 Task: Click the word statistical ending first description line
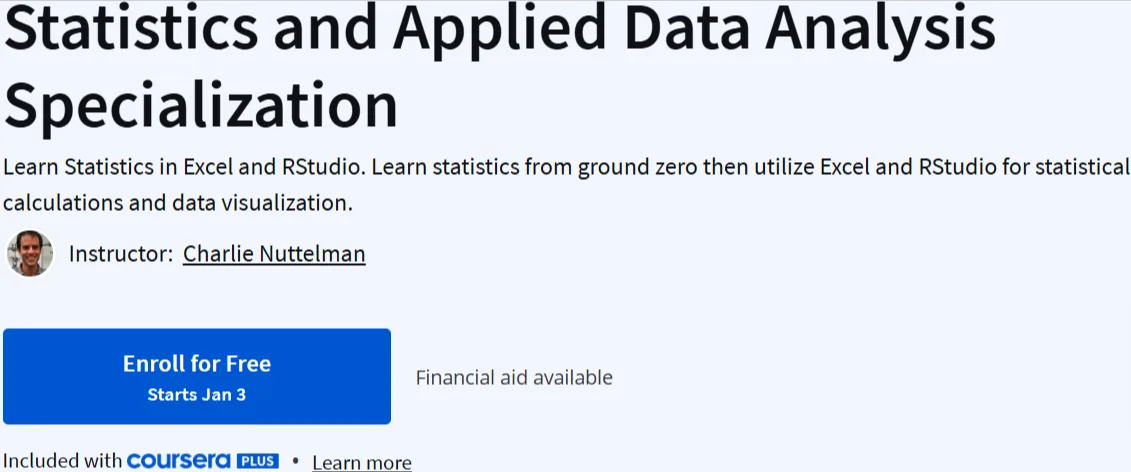(x=1082, y=167)
